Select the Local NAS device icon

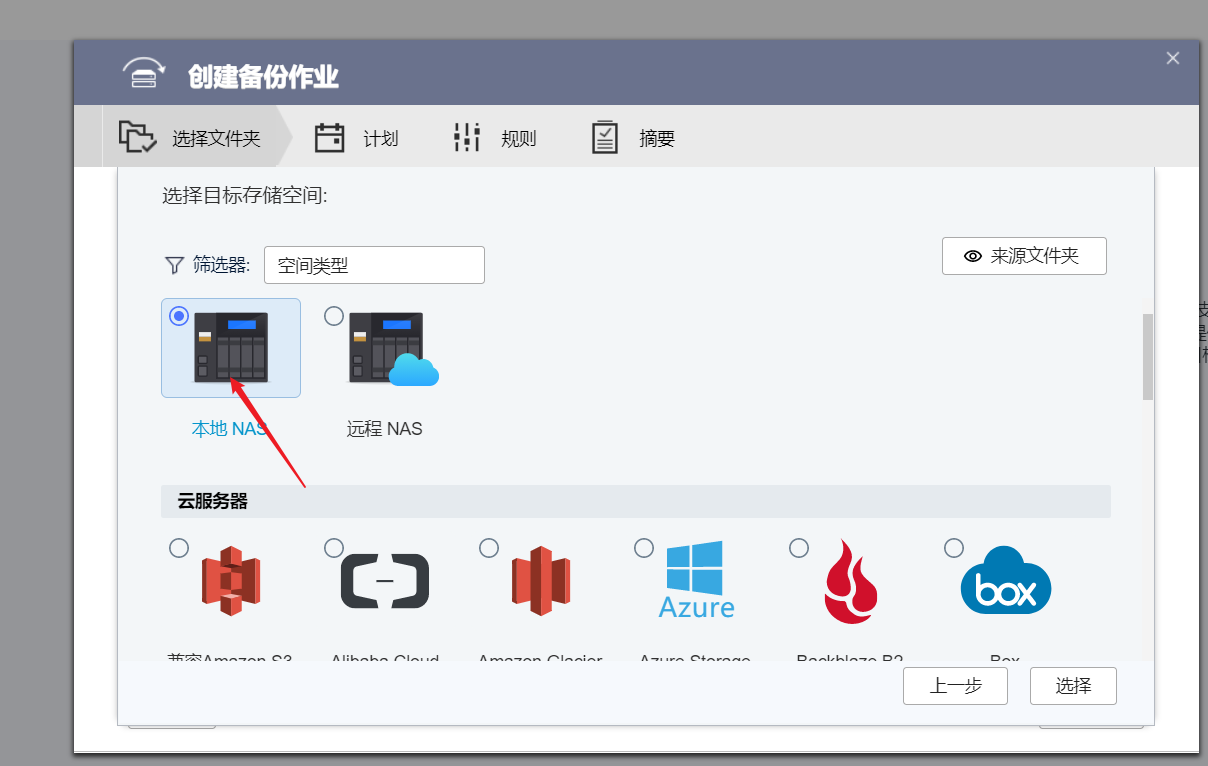[x=231, y=347]
